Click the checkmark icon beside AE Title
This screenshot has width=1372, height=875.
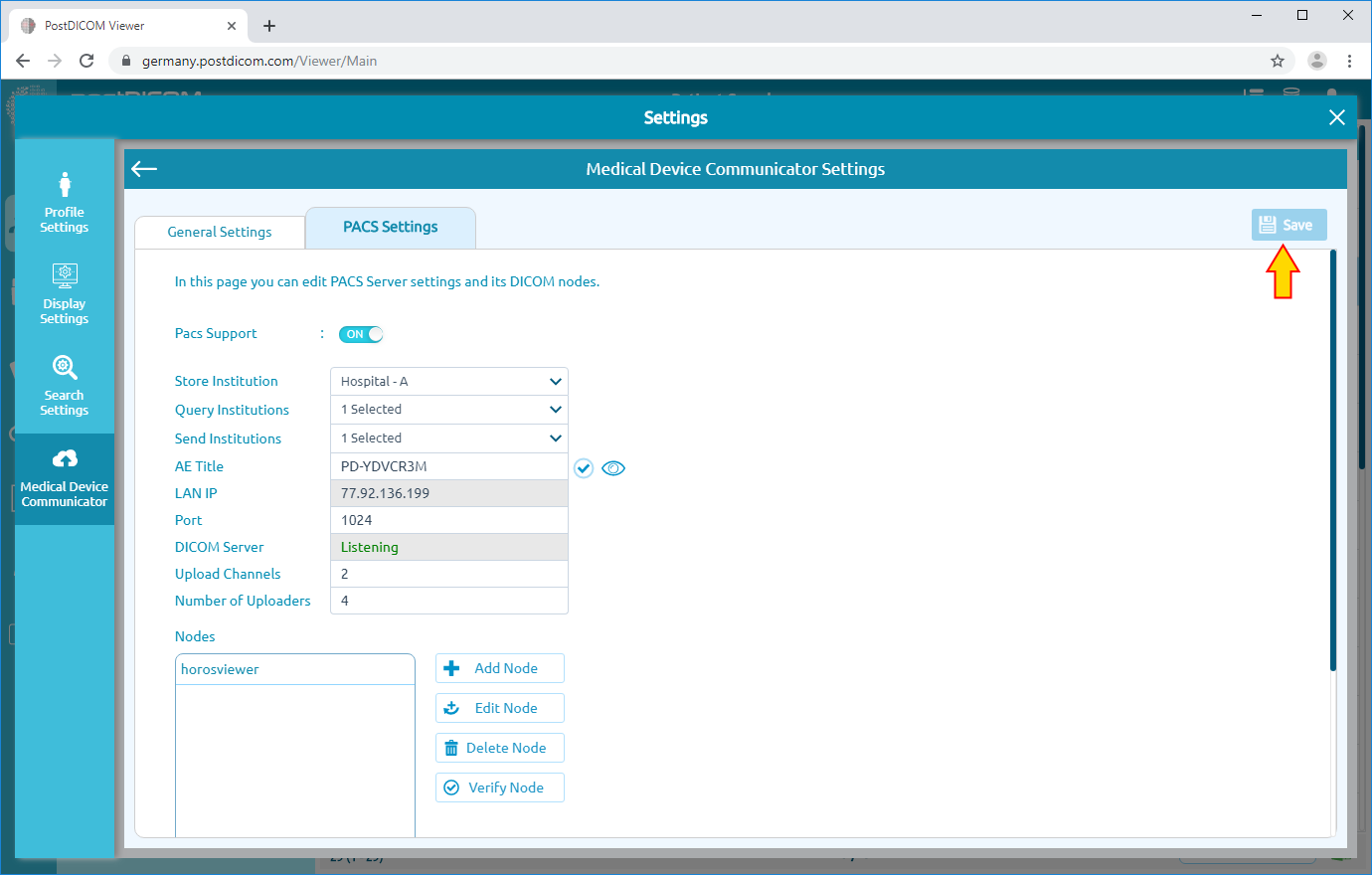(x=584, y=468)
